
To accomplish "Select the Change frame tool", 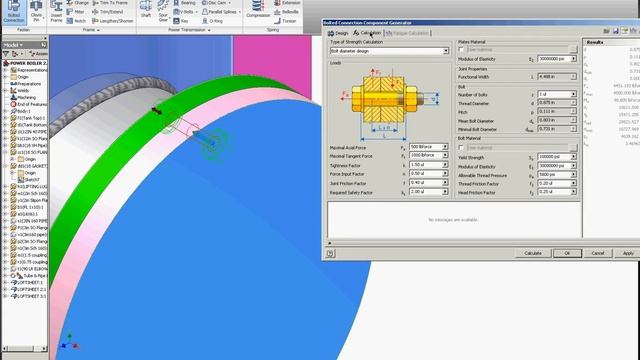I will [77, 3].
